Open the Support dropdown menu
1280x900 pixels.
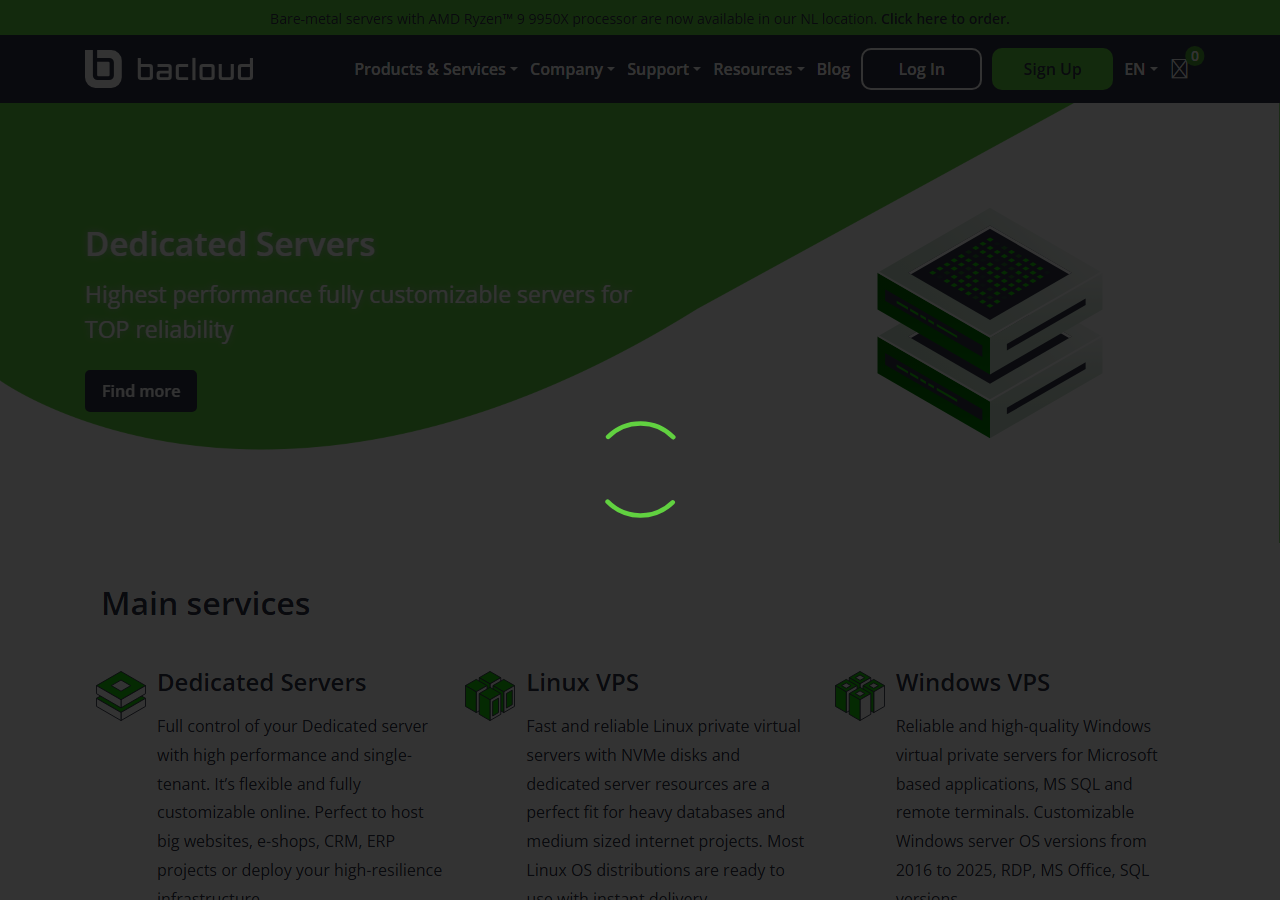tap(664, 69)
